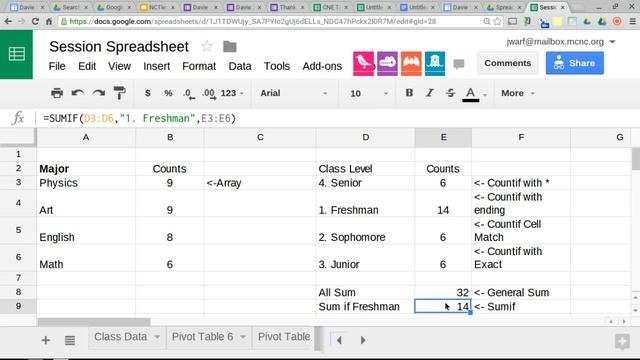Undo the last action

point(78,93)
